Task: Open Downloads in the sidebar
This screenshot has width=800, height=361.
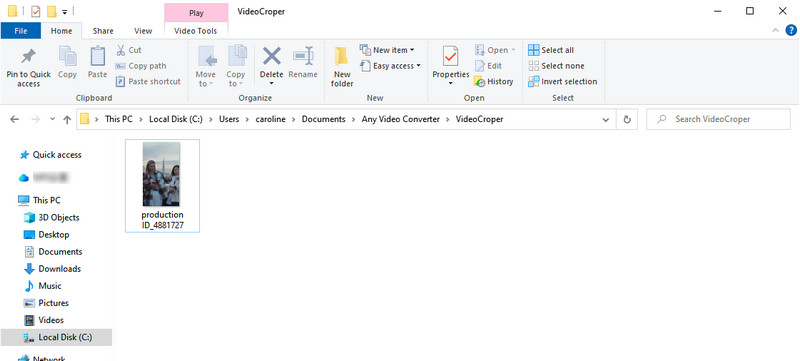Action: click(x=53, y=269)
